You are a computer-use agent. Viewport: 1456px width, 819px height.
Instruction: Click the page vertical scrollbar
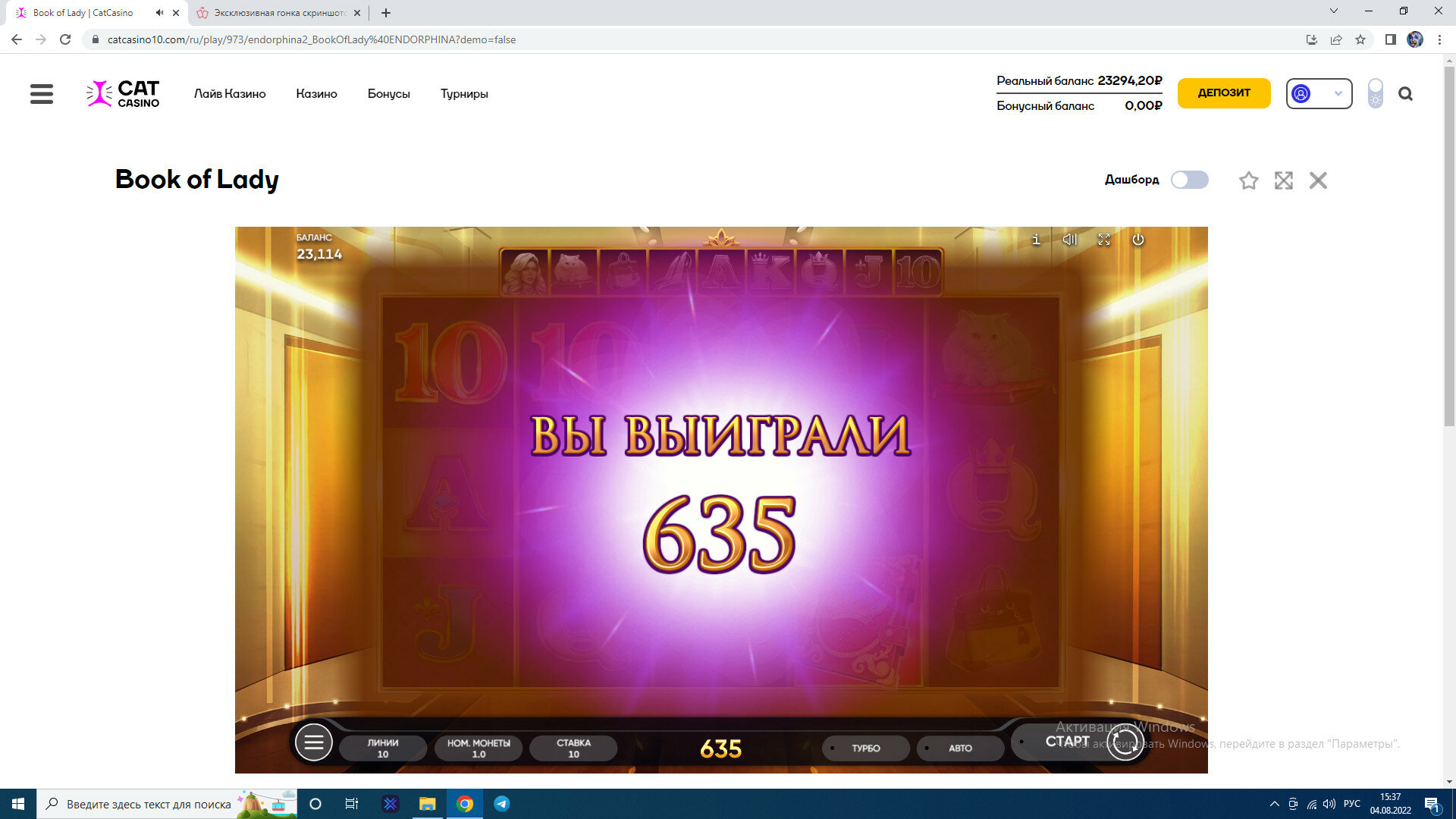[1449, 243]
